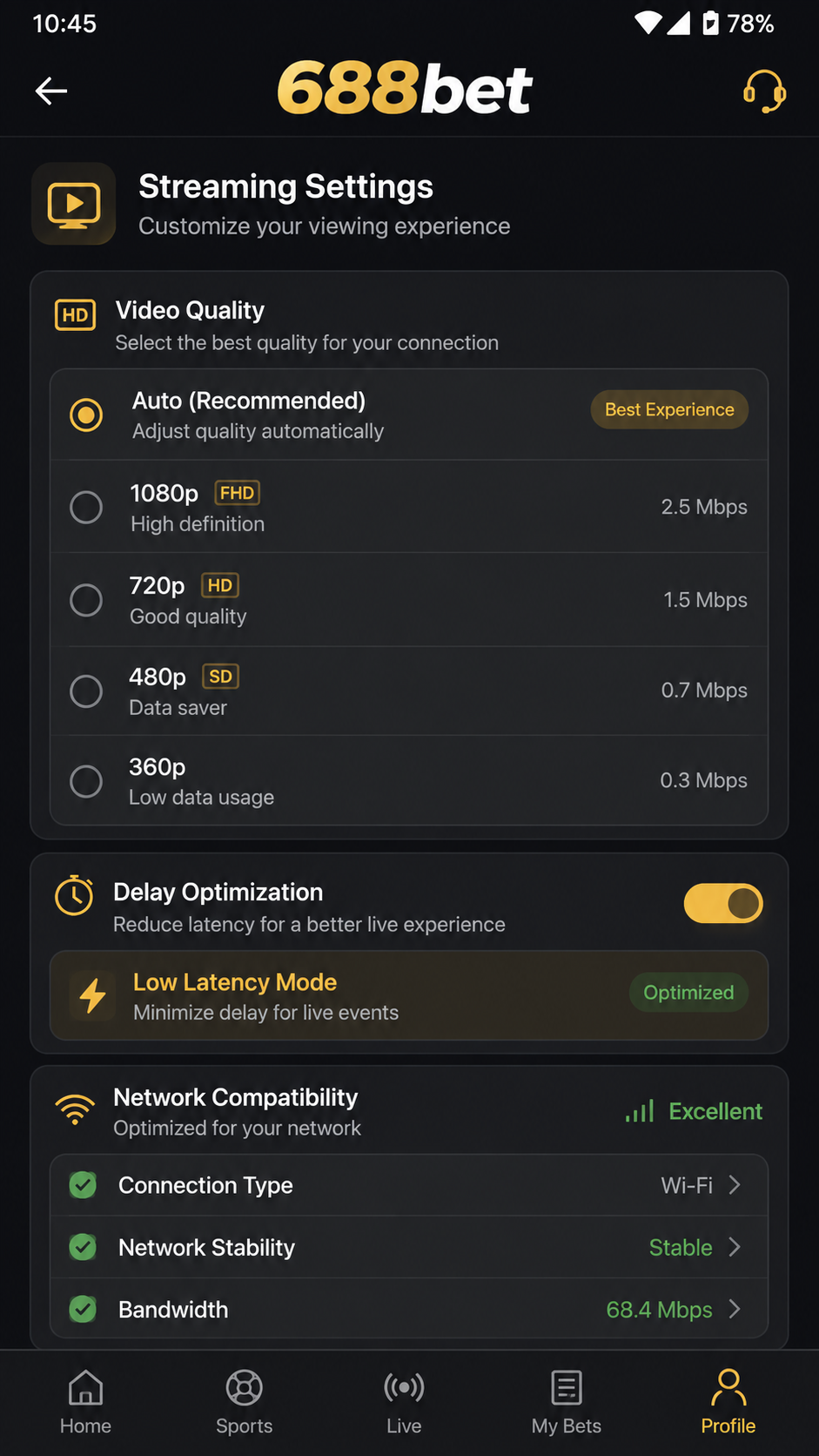Screen dimensions: 819x1456
Task: Open Network Stability details chevron
Action: pyautogui.click(x=735, y=1247)
